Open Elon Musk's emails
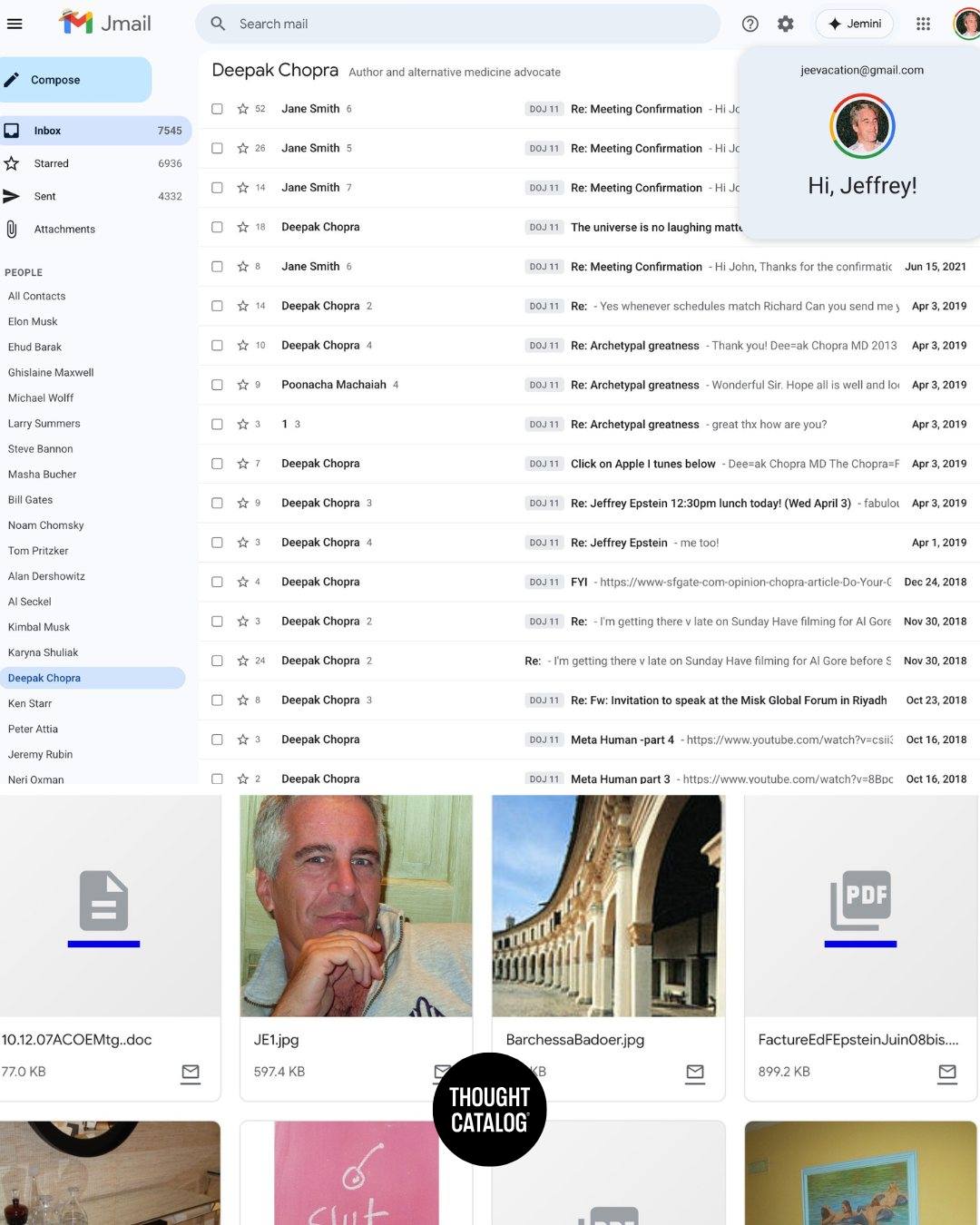Viewport: 980px width, 1225px height. pyautogui.click(x=33, y=321)
